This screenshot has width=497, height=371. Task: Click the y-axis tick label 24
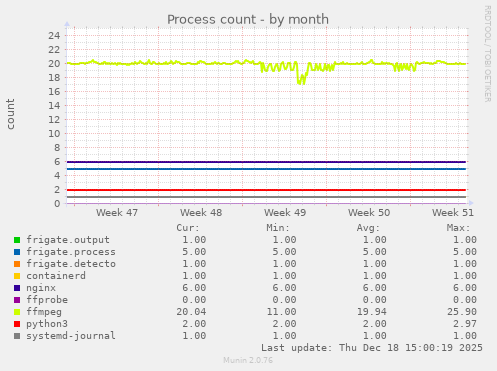[54, 35]
